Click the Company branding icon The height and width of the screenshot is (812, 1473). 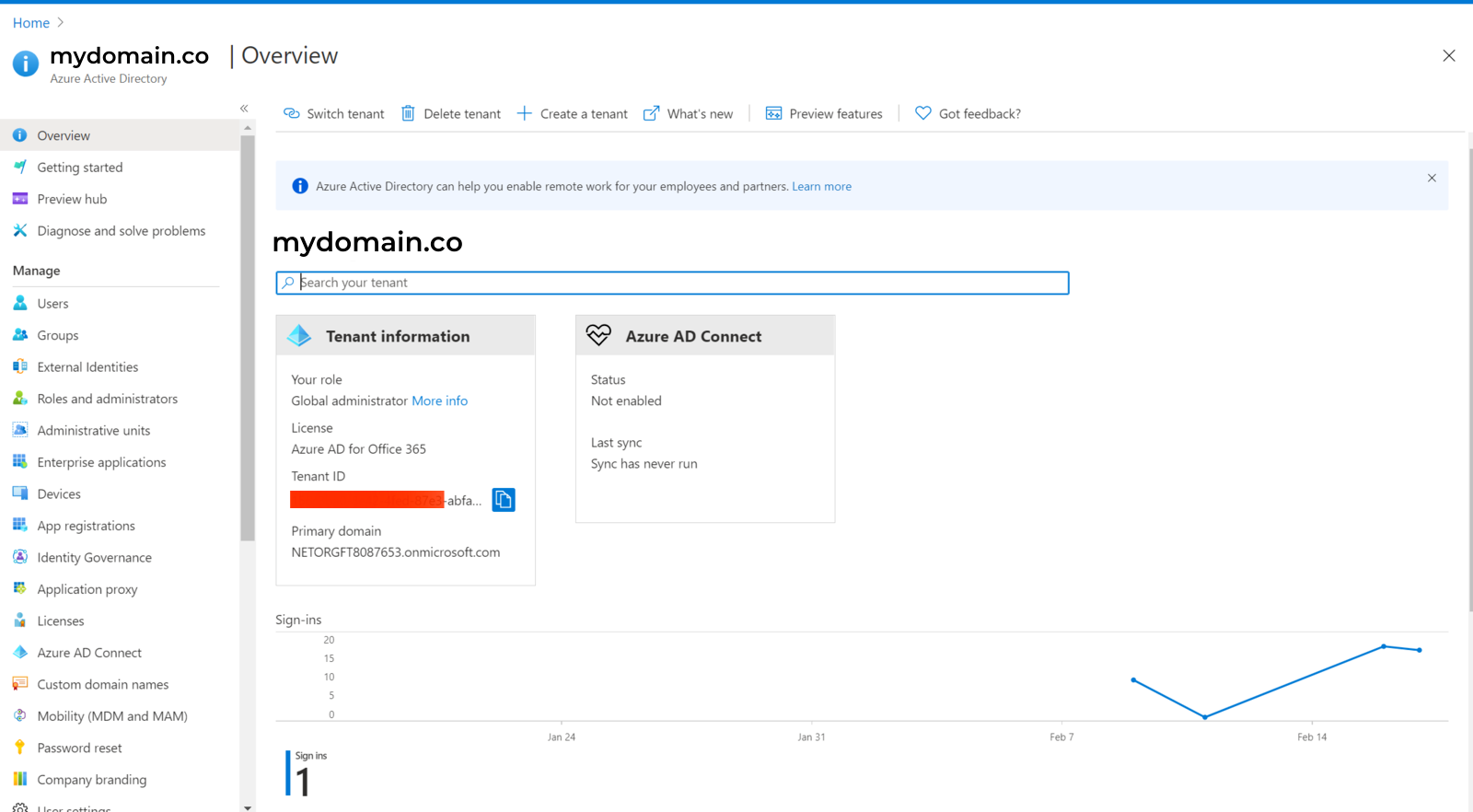coord(19,780)
